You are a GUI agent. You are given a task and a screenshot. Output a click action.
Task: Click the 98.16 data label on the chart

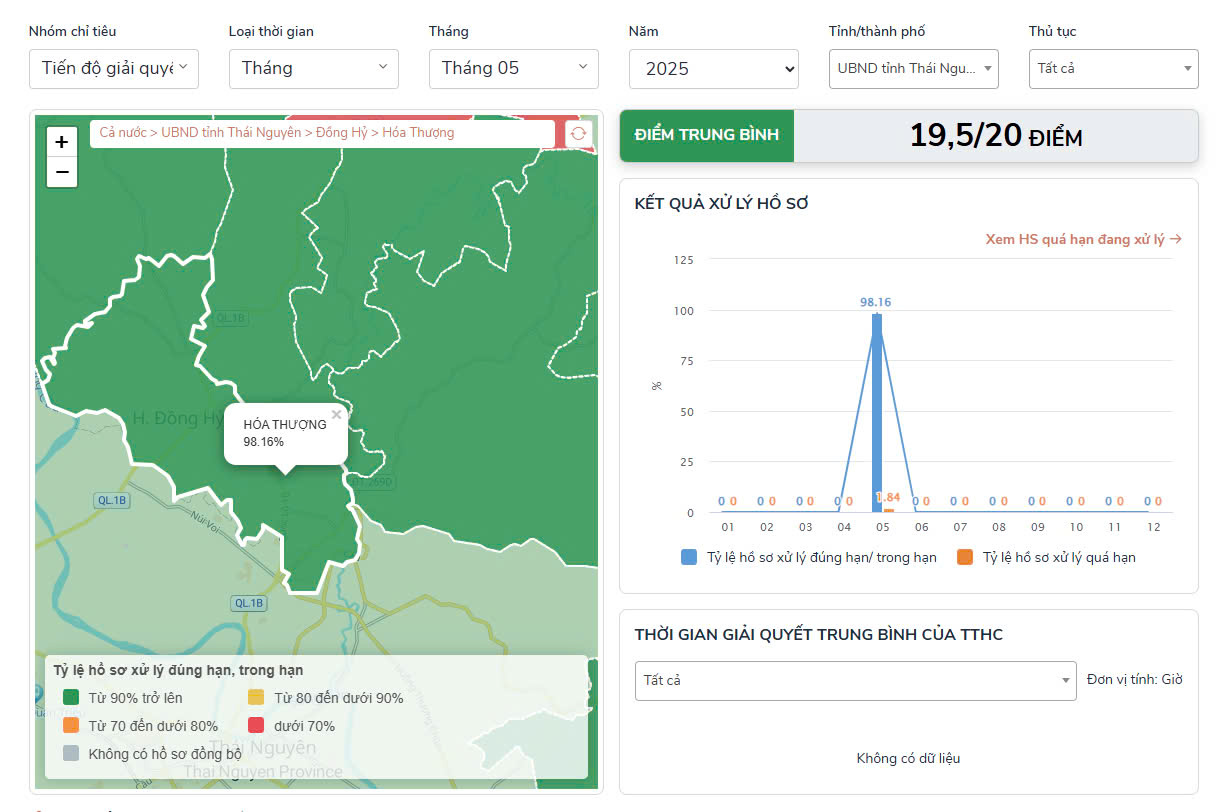point(875,301)
